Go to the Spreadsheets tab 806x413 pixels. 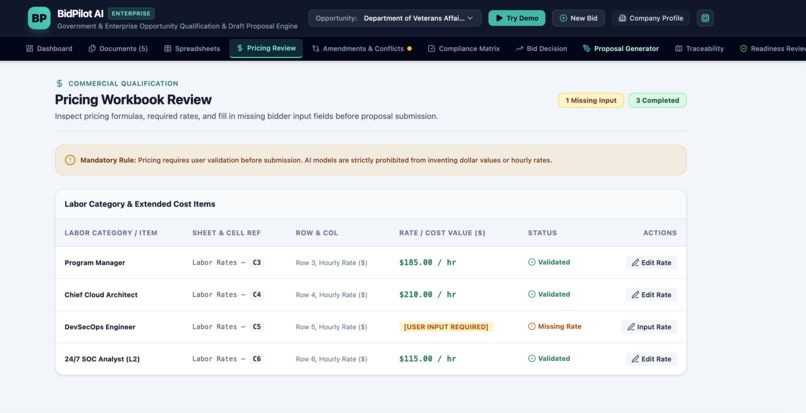click(192, 48)
